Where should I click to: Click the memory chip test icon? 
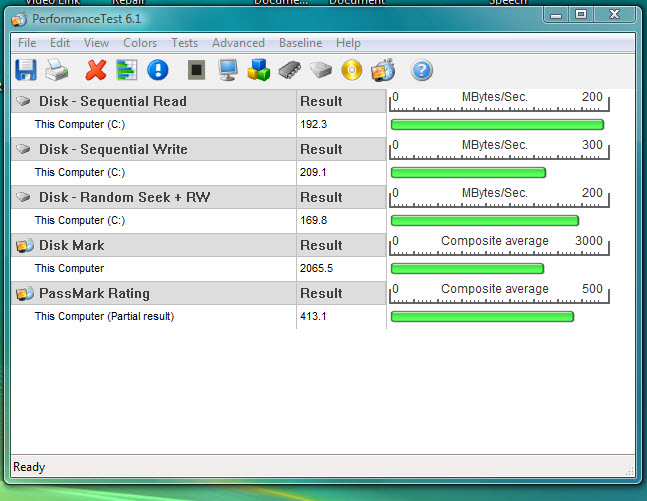pyautogui.click(x=290, y=70)
